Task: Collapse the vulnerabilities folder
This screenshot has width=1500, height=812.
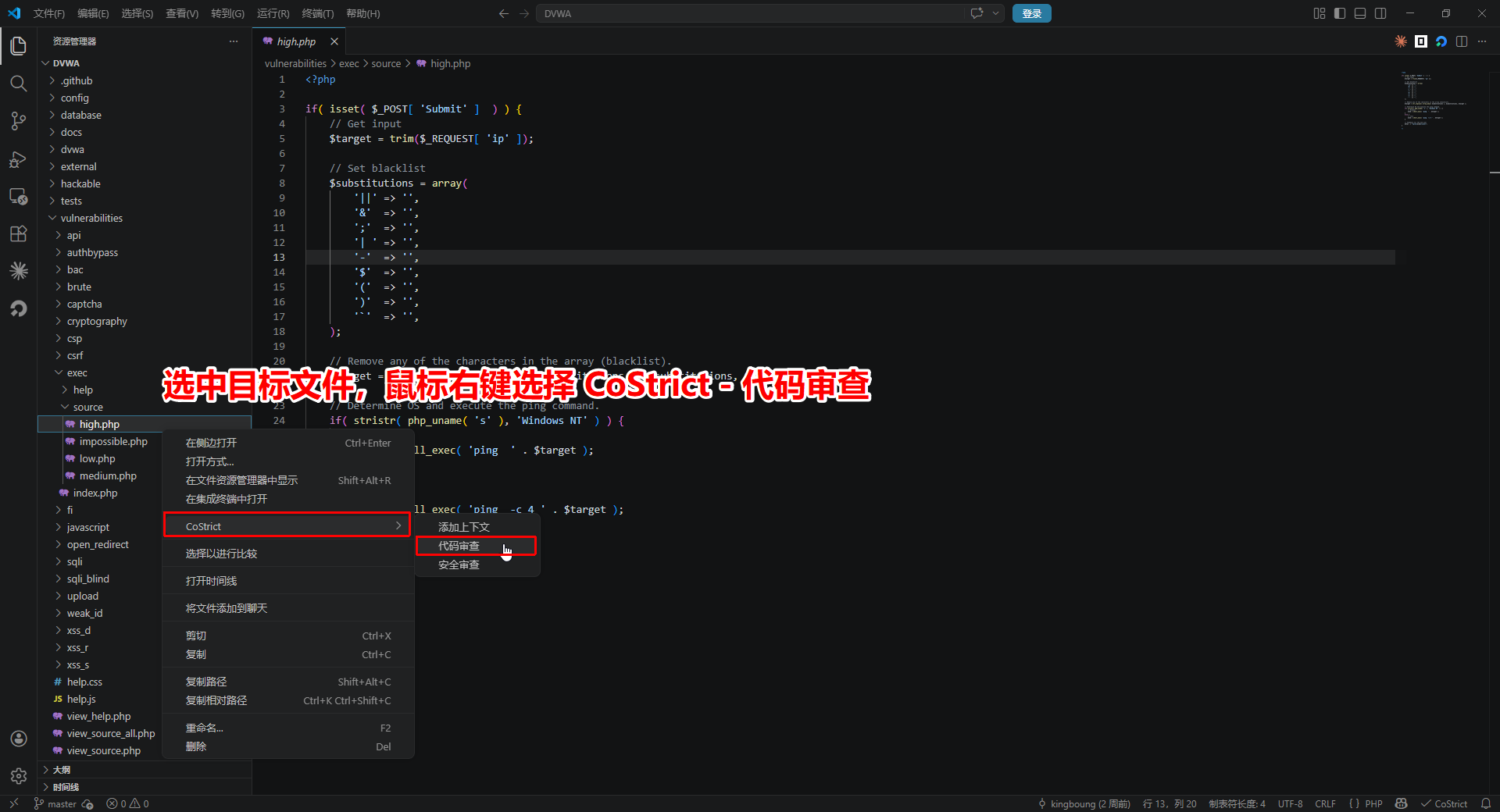Action: (x=91, y=218)
